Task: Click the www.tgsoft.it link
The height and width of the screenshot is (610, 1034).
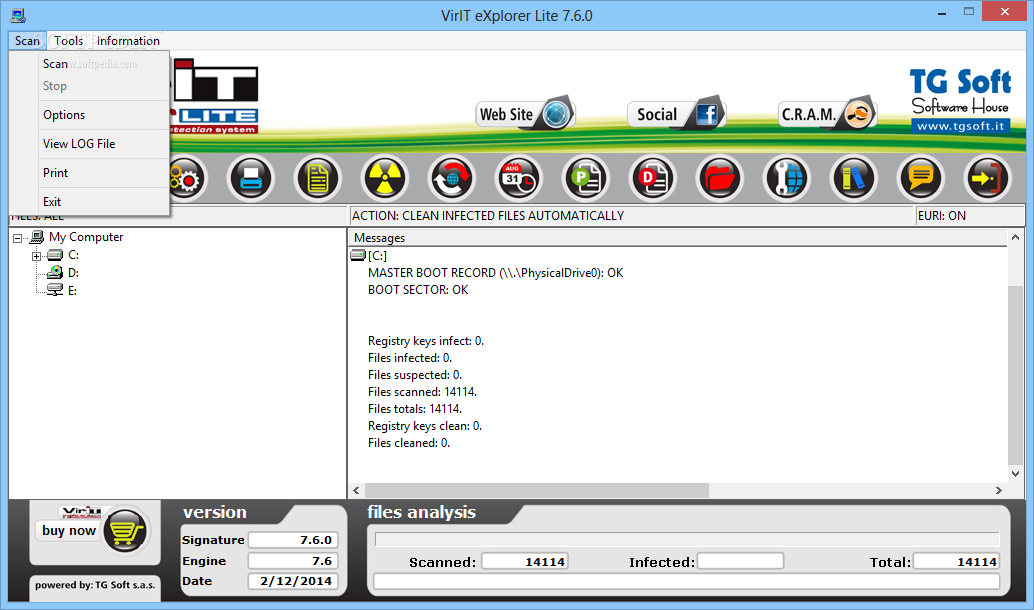Action: (961, 126)
